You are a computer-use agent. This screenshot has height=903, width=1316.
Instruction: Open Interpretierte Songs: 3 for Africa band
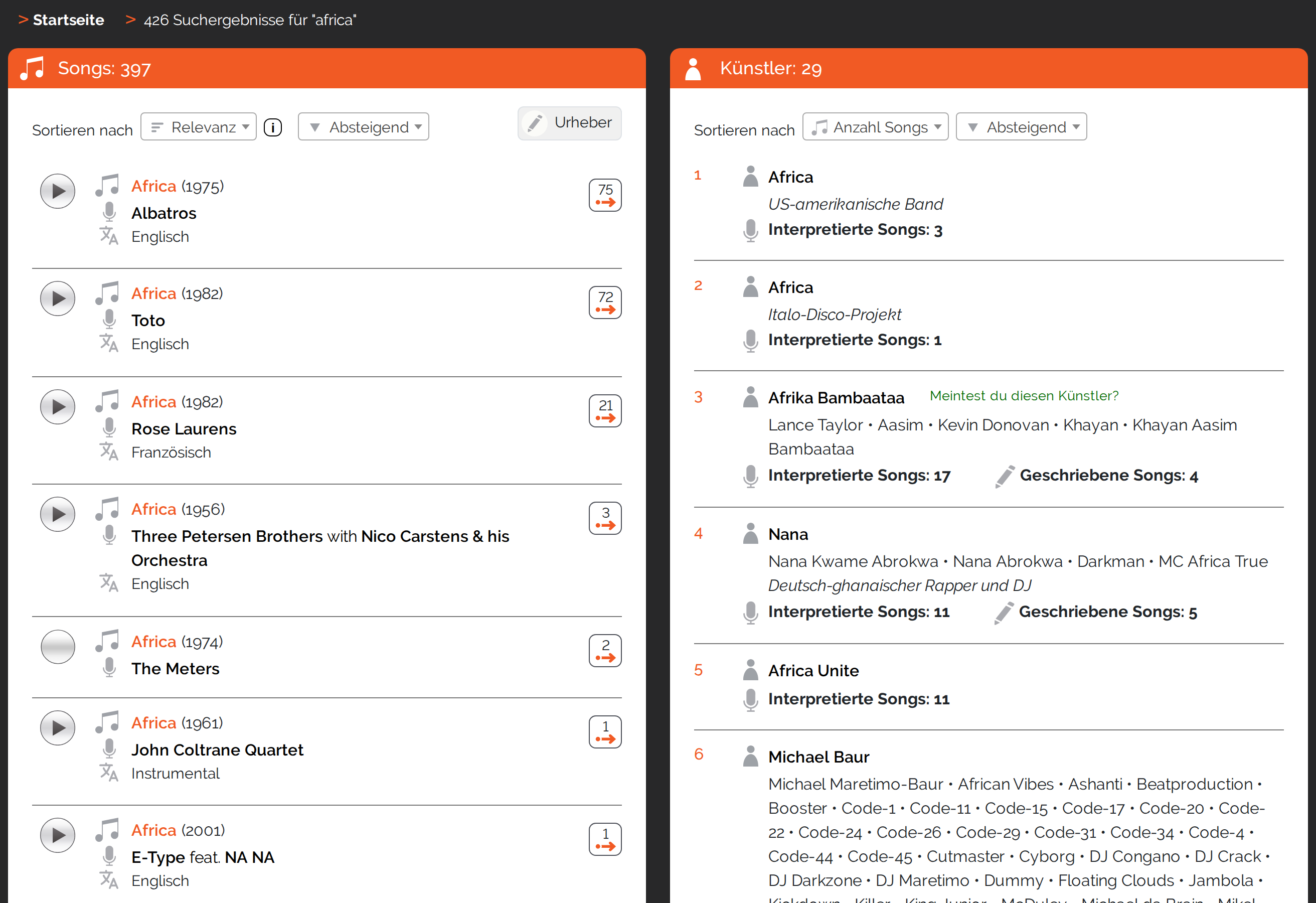(855, 229)
